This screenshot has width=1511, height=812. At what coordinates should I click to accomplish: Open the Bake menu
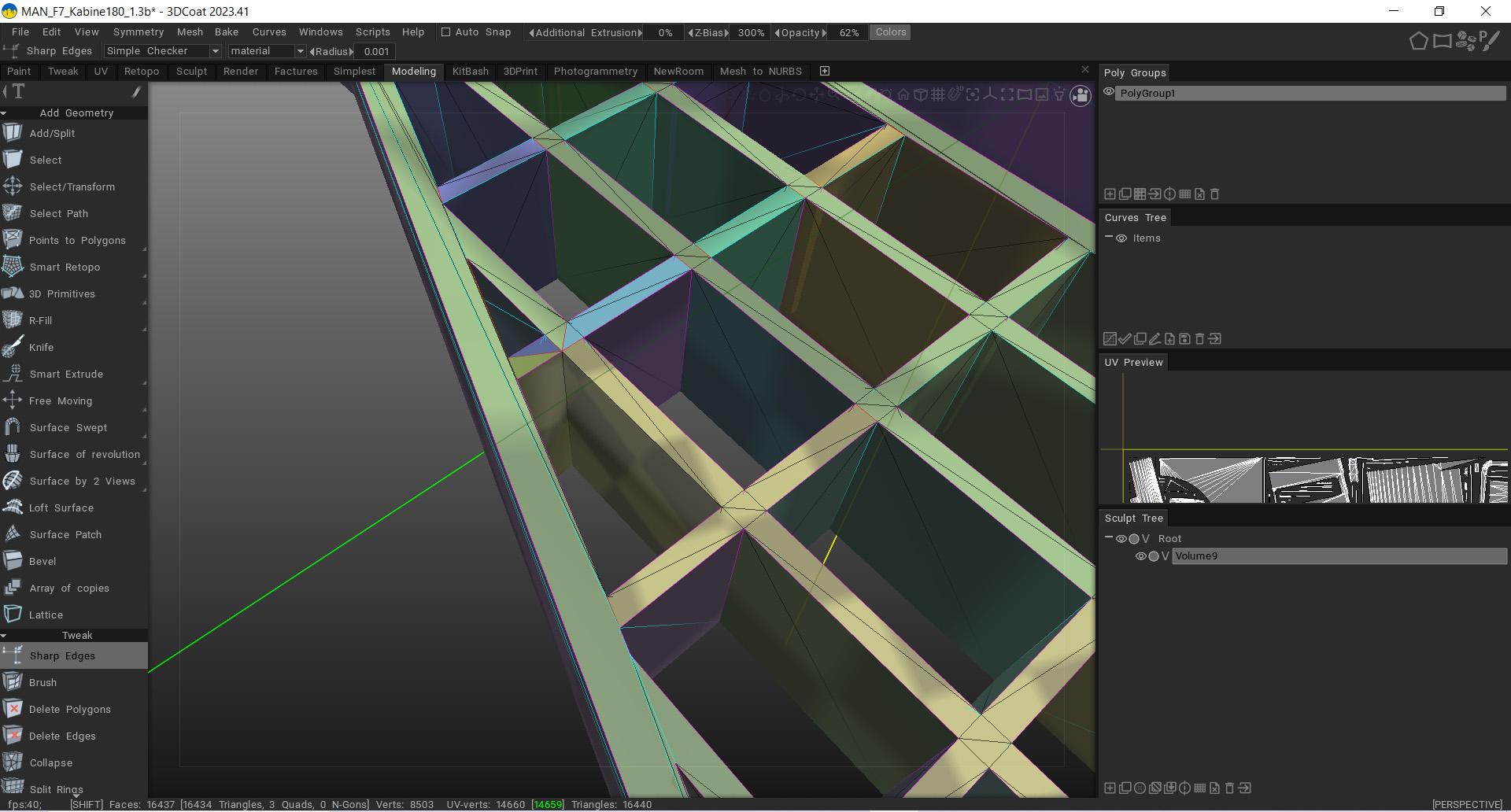coord(226,32)
